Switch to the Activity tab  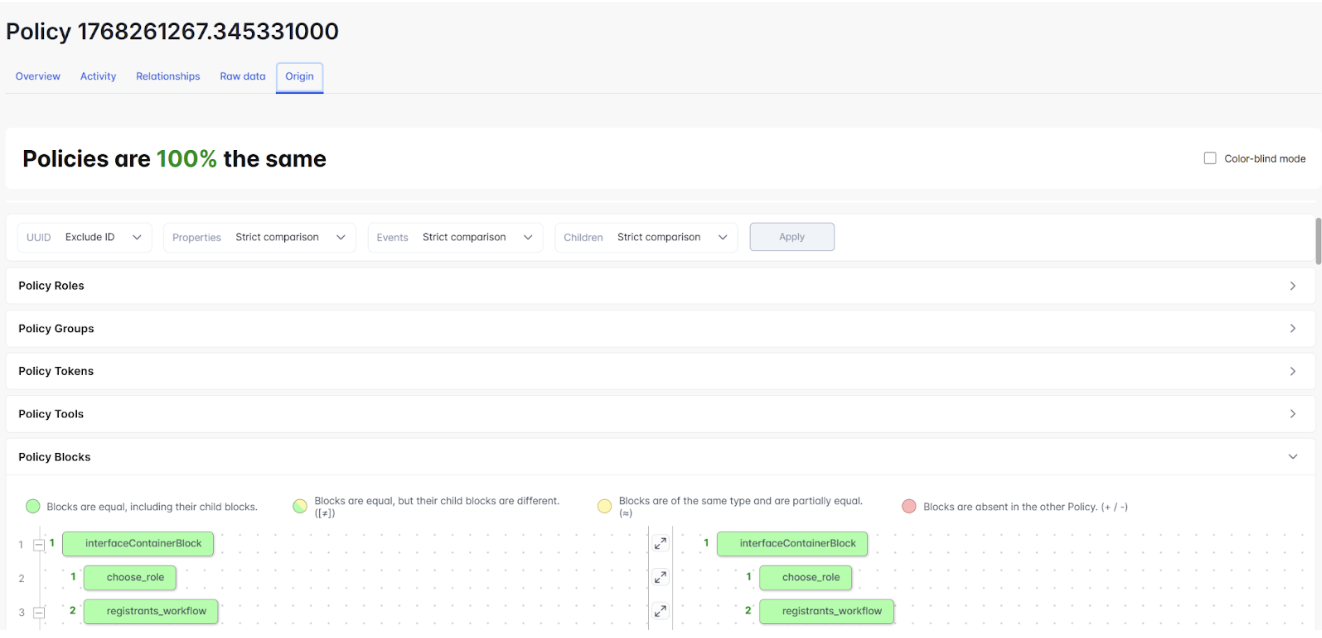(98, 76)
